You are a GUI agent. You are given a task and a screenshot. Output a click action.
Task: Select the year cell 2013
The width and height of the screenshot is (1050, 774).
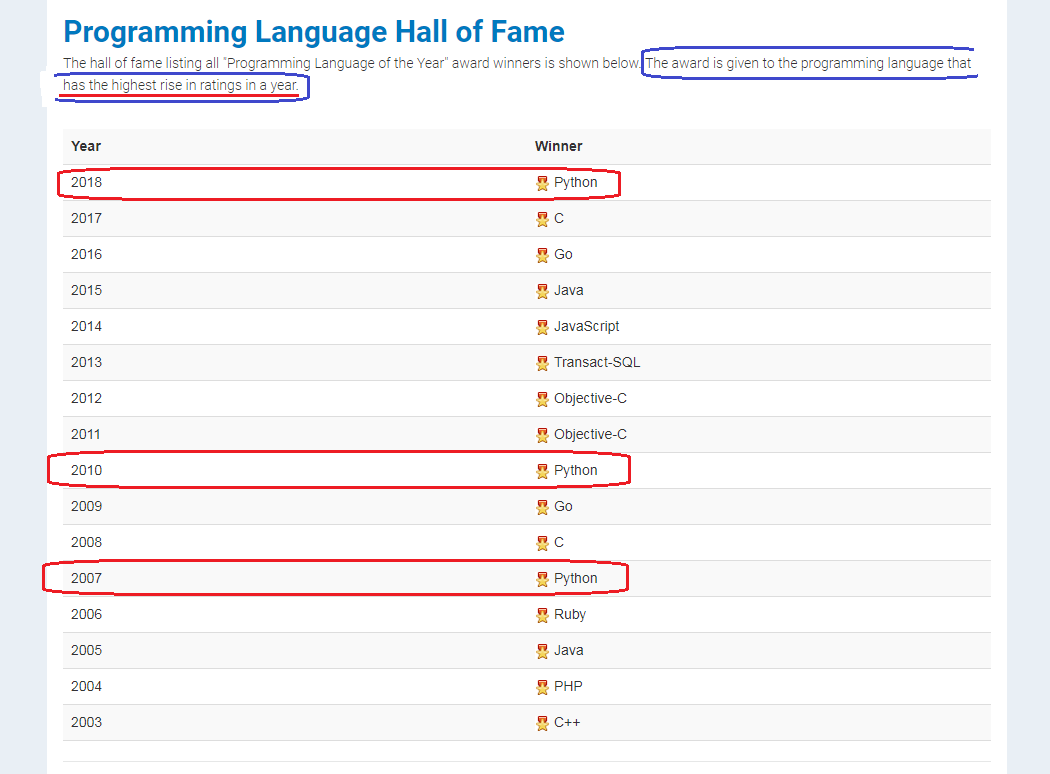coord(86,362)
